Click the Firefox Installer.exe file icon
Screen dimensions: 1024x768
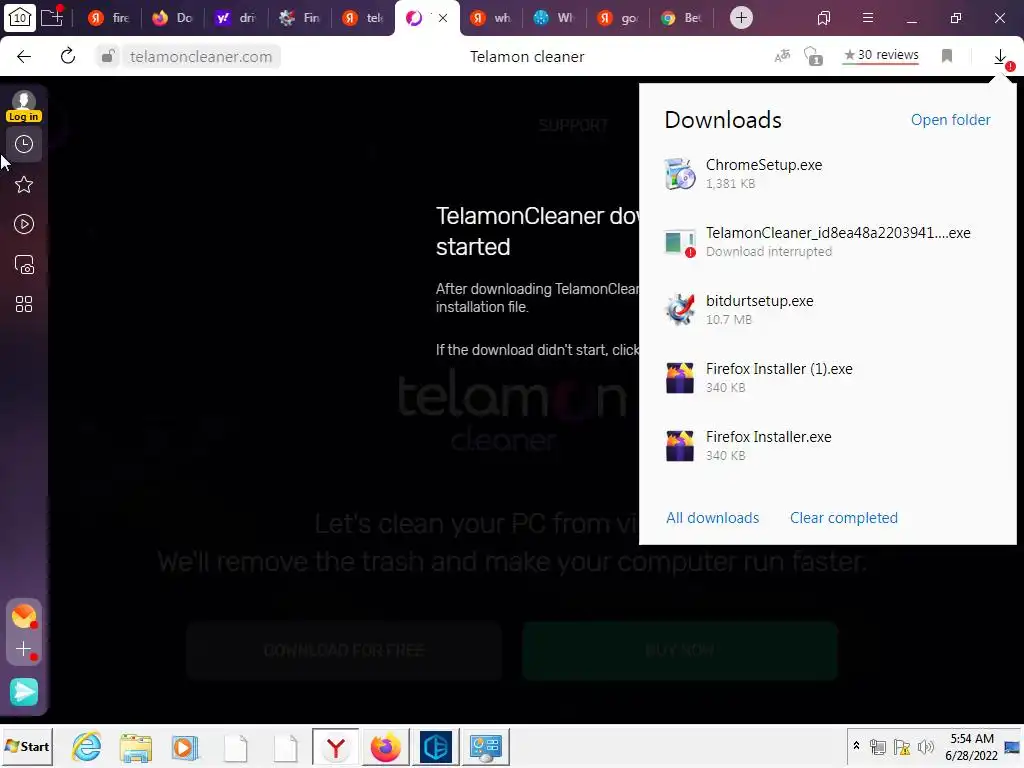[680, 445]
